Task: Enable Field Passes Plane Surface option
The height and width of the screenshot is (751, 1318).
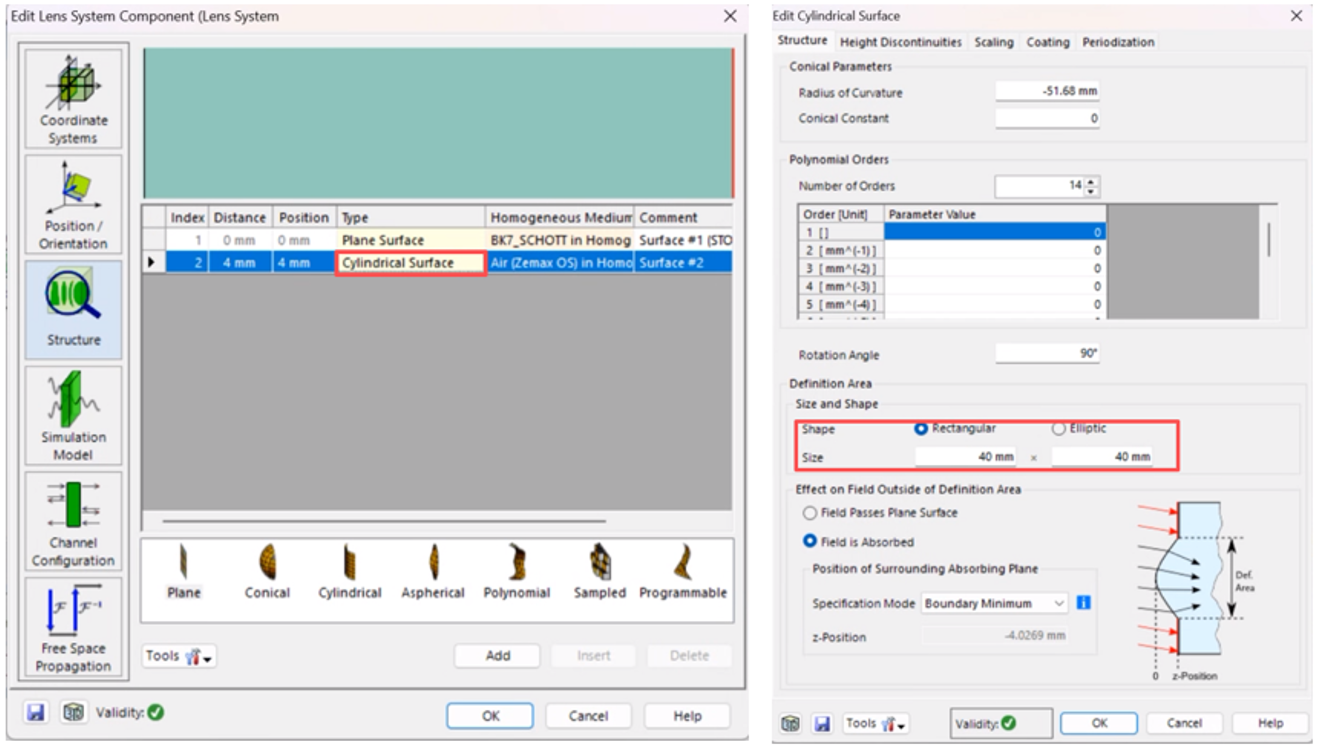Action: pyautogui.click(x=810, y=513)
